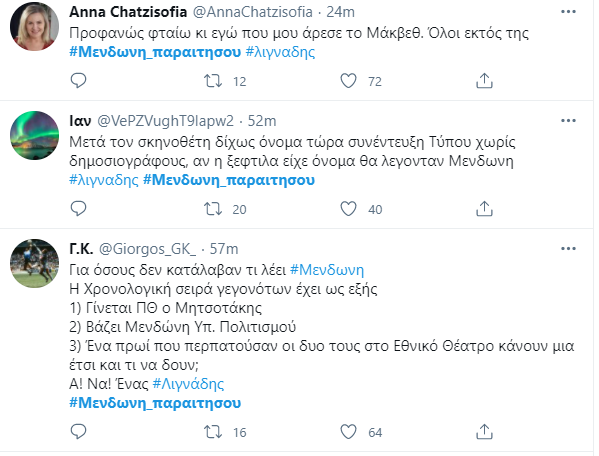Reply to Anna Chatzisofia's tweet
The width and height of the screenshot is (599, 456).
point(79,81)
